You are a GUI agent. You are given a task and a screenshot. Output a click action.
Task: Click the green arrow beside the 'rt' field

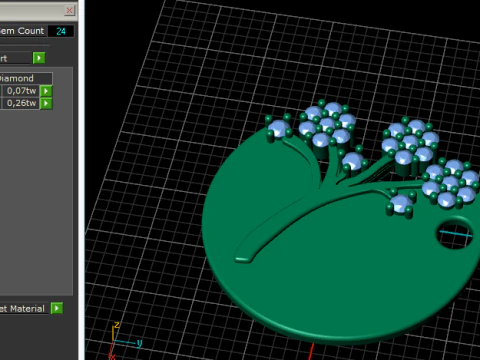coord(39,58)
